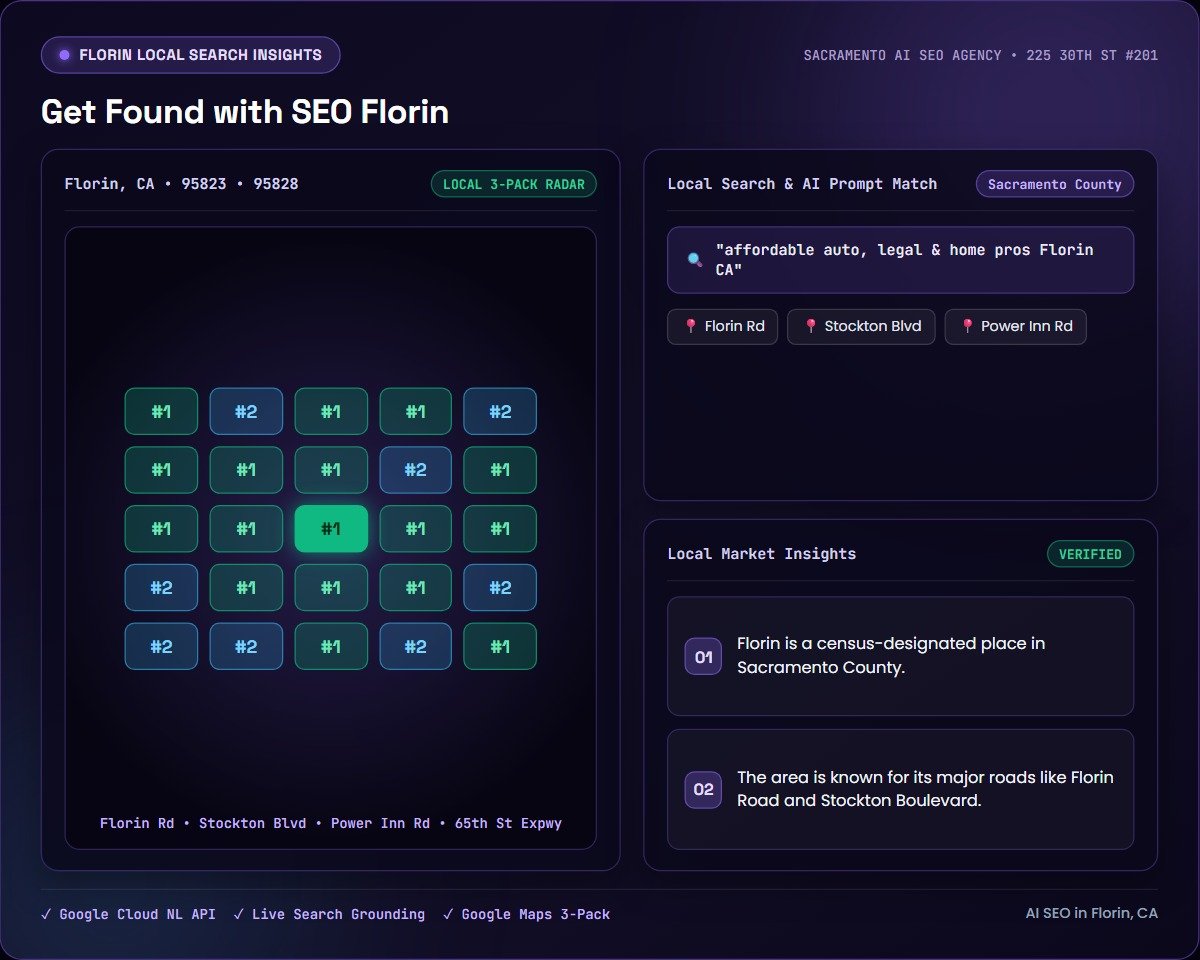Click the purple dot in the Florin Local Search Insights badge
Screen dimensions: 1200x960
click(x=65, y=55)
